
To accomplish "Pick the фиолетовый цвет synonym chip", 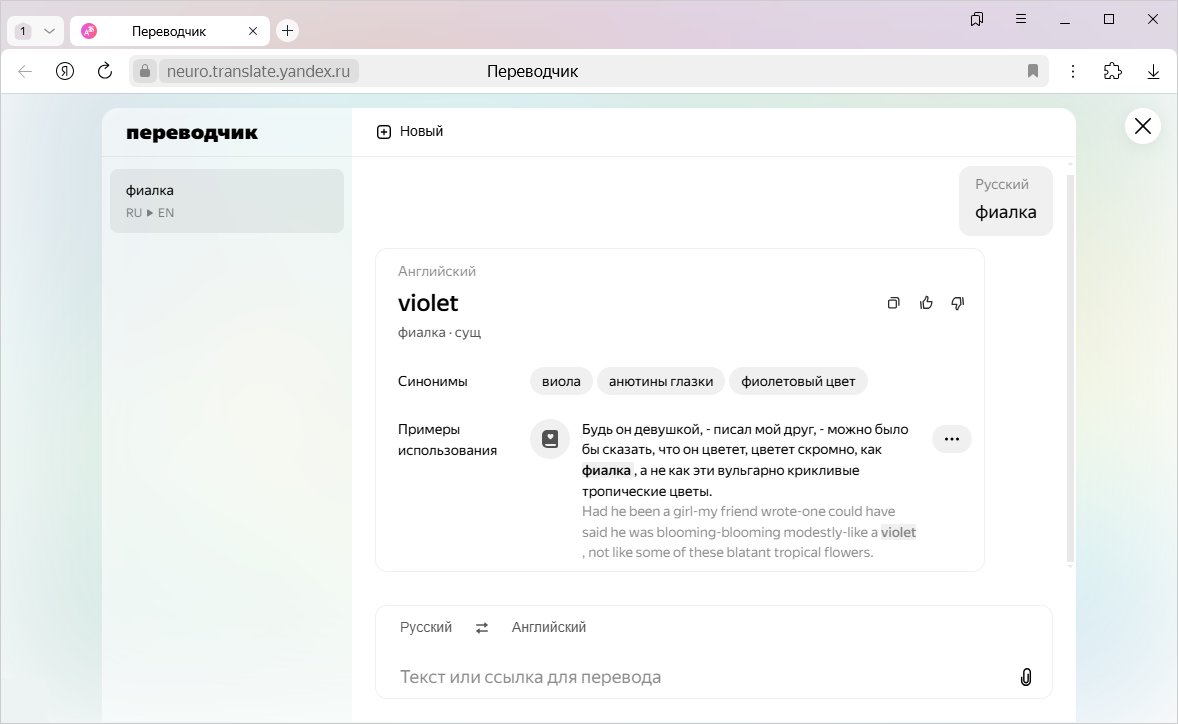I will coord(798,381).
